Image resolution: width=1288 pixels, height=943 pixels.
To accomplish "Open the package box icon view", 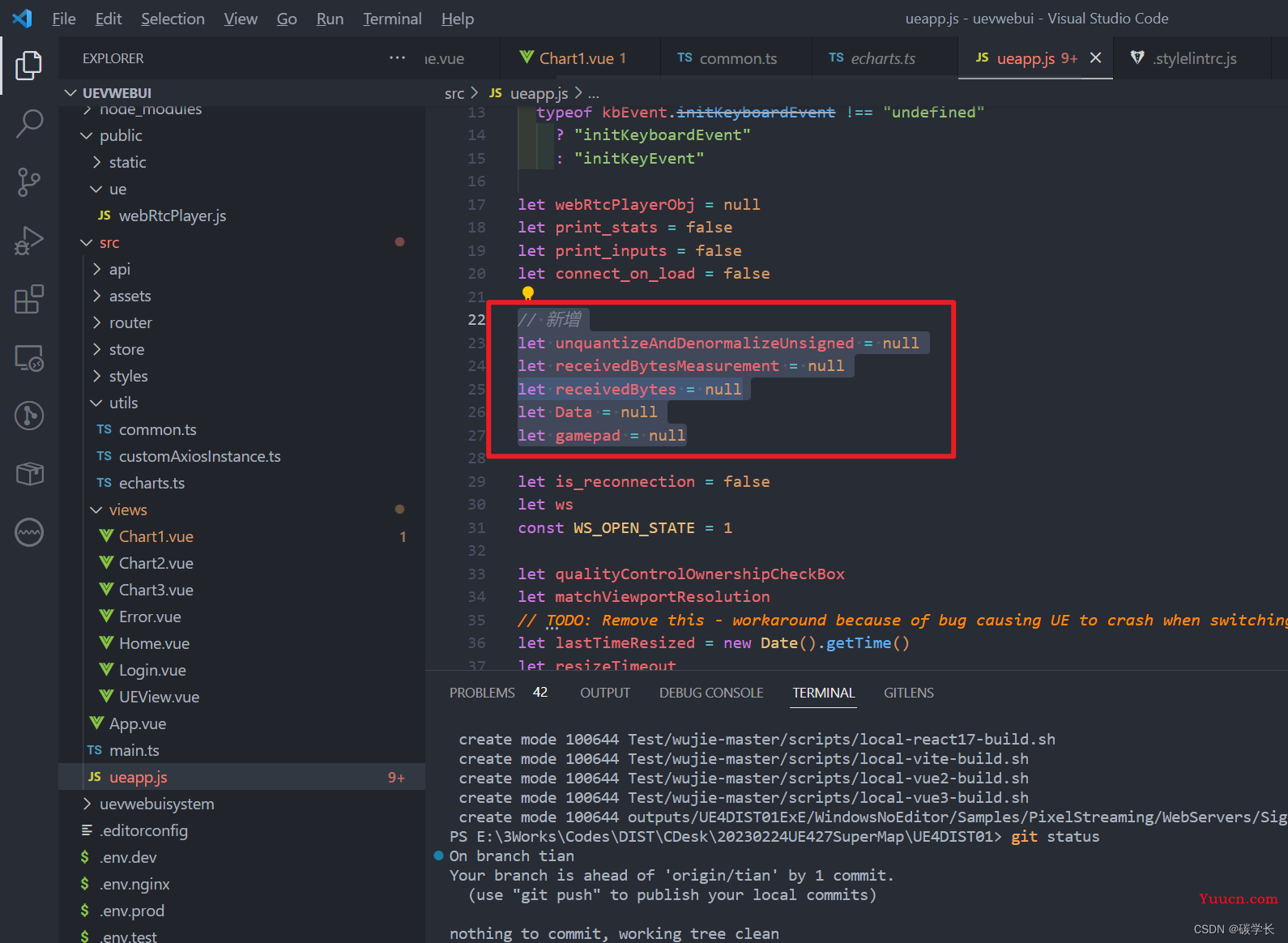I will tap(29, 474).
